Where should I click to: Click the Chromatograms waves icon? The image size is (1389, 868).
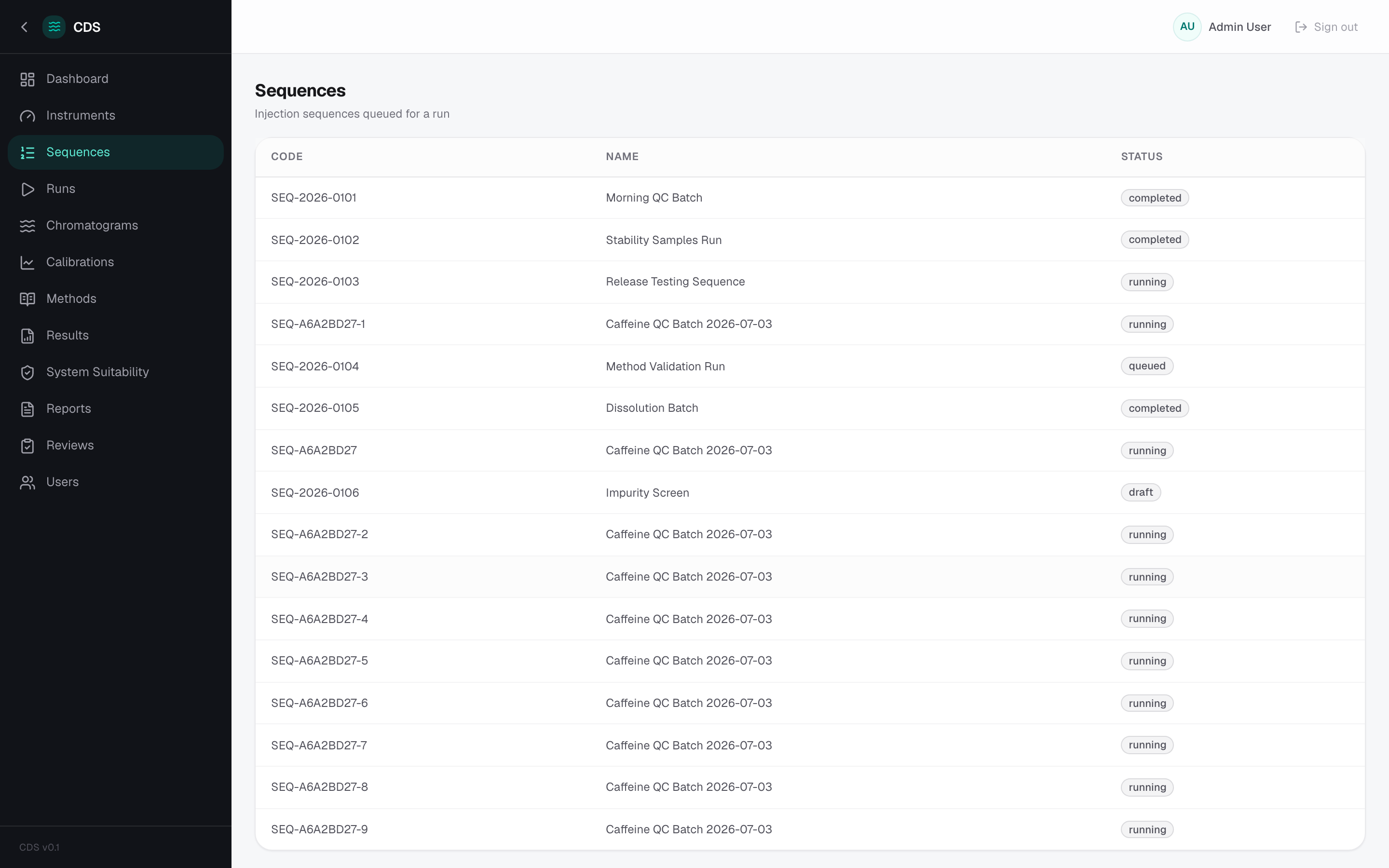pyautogui.click(x=27, y=226)
